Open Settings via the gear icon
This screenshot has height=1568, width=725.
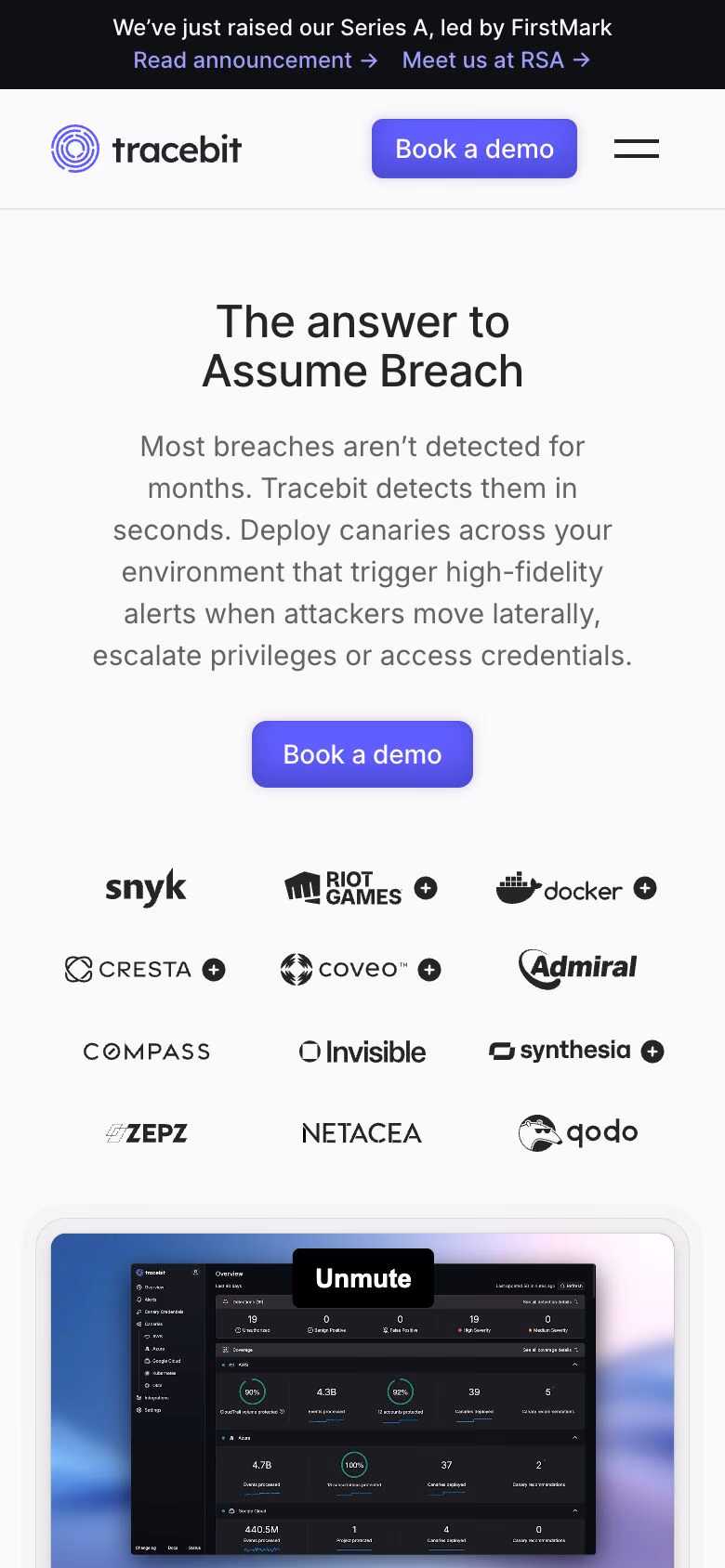pos(149,1410)
